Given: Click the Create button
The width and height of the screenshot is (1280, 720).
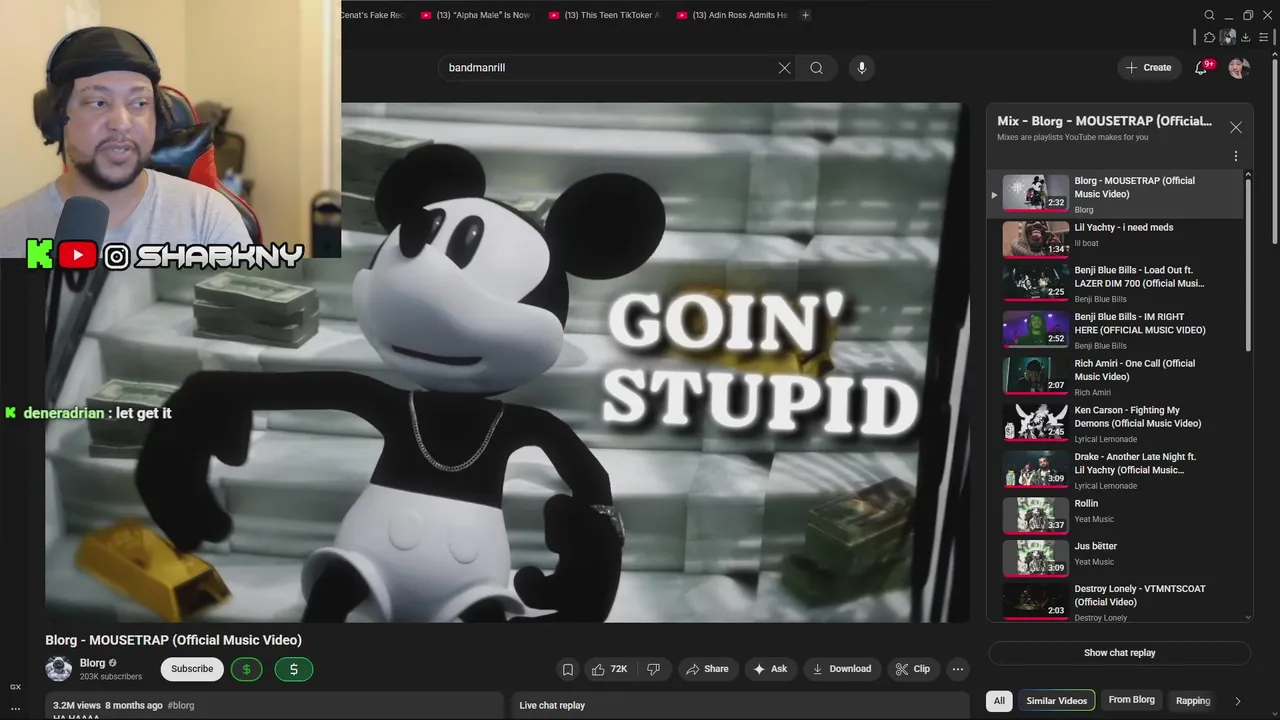Looking at the screenshot, I should click(x=1148, y=68).
